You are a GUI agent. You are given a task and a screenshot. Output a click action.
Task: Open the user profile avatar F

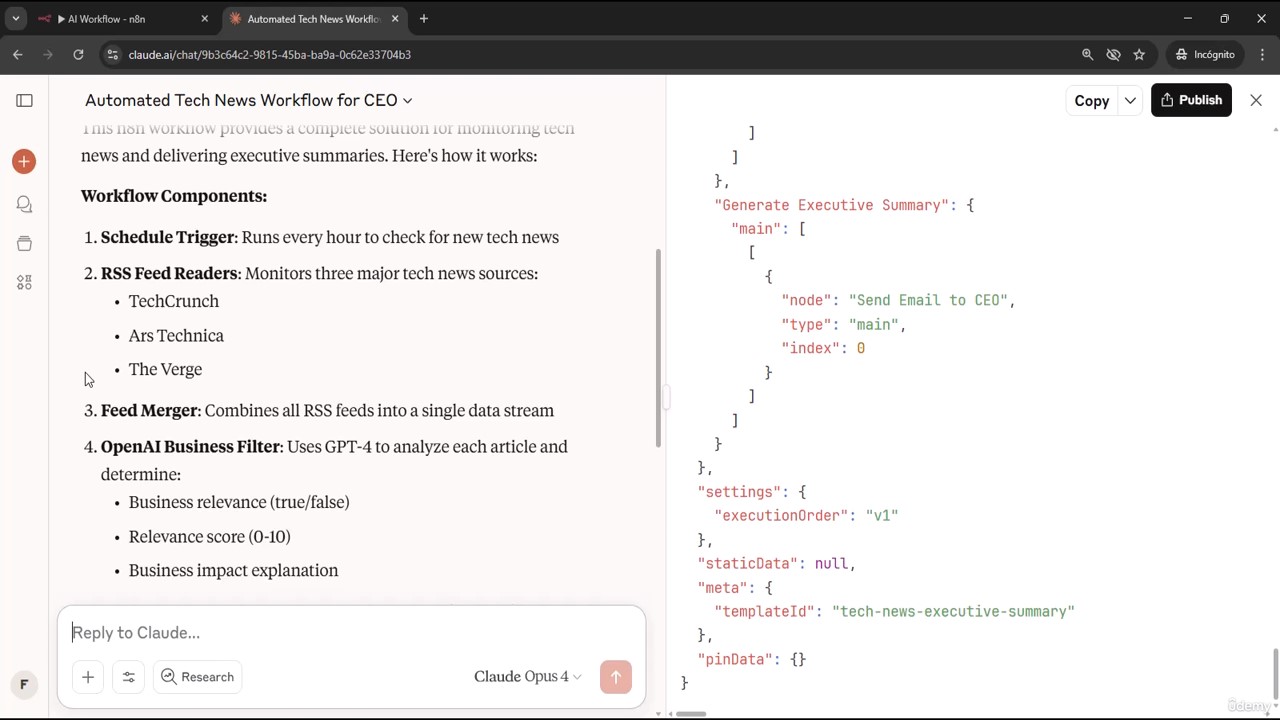[x=24, y=685]
